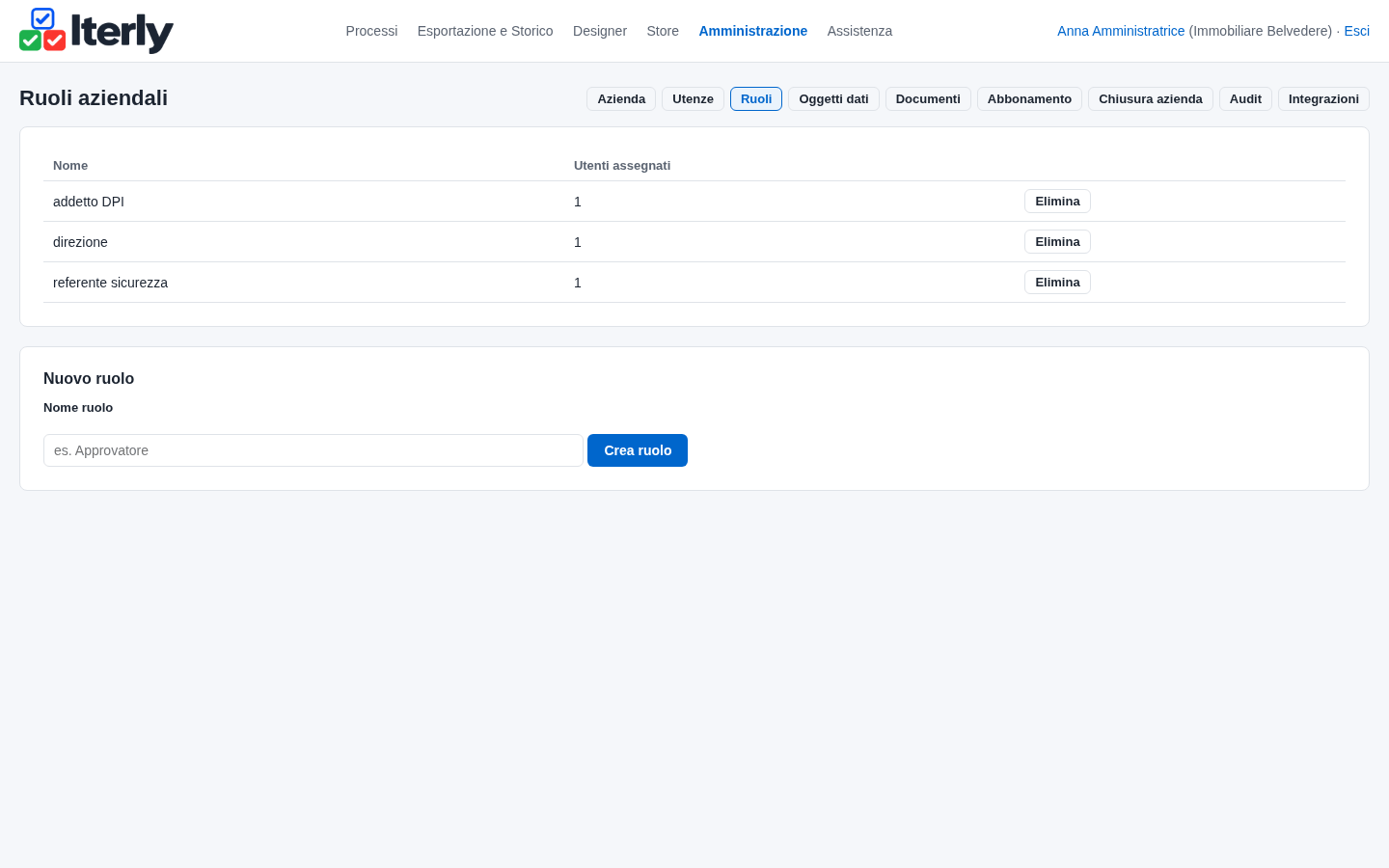This screenshot has height=868, width=1389.
Task: Go to Esportazione e Storico
Action: pyautogui.click(x=485, y=31)
